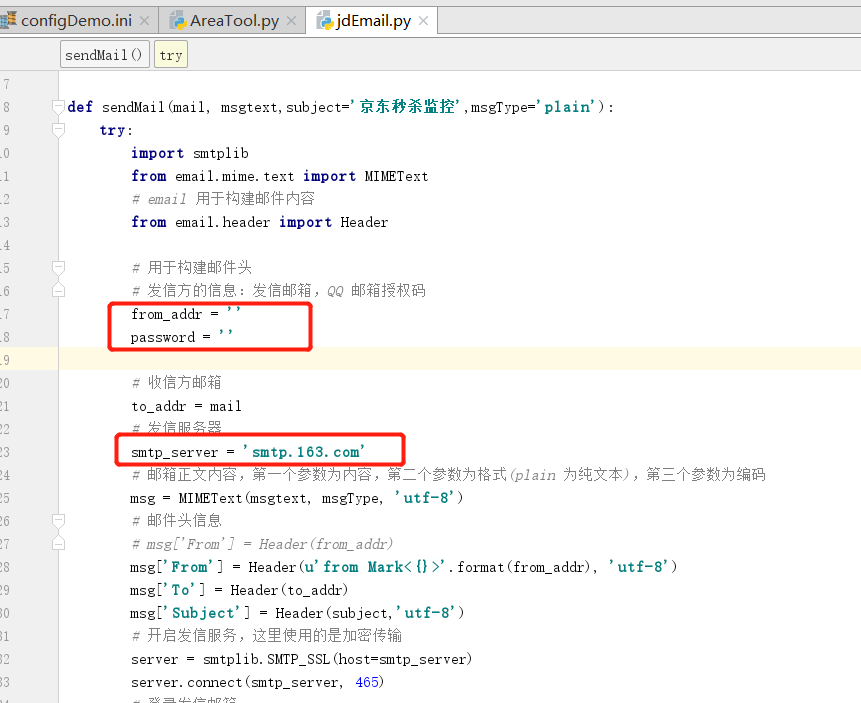Collapse the def sendMail fold marker
Screen dimensions: 861x703
pos(58,107)
